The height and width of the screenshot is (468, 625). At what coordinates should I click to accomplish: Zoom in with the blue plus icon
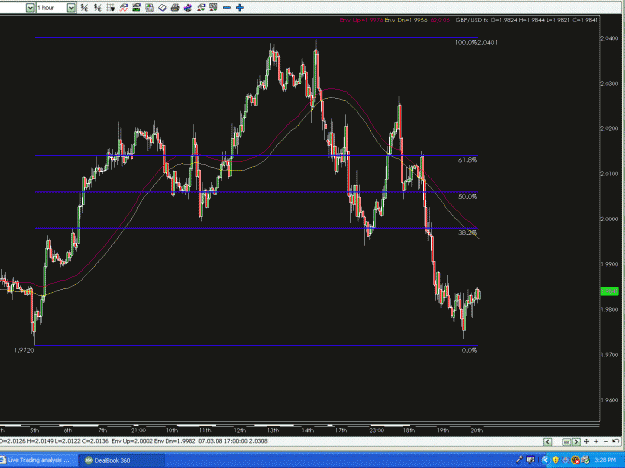coord(240,8)
